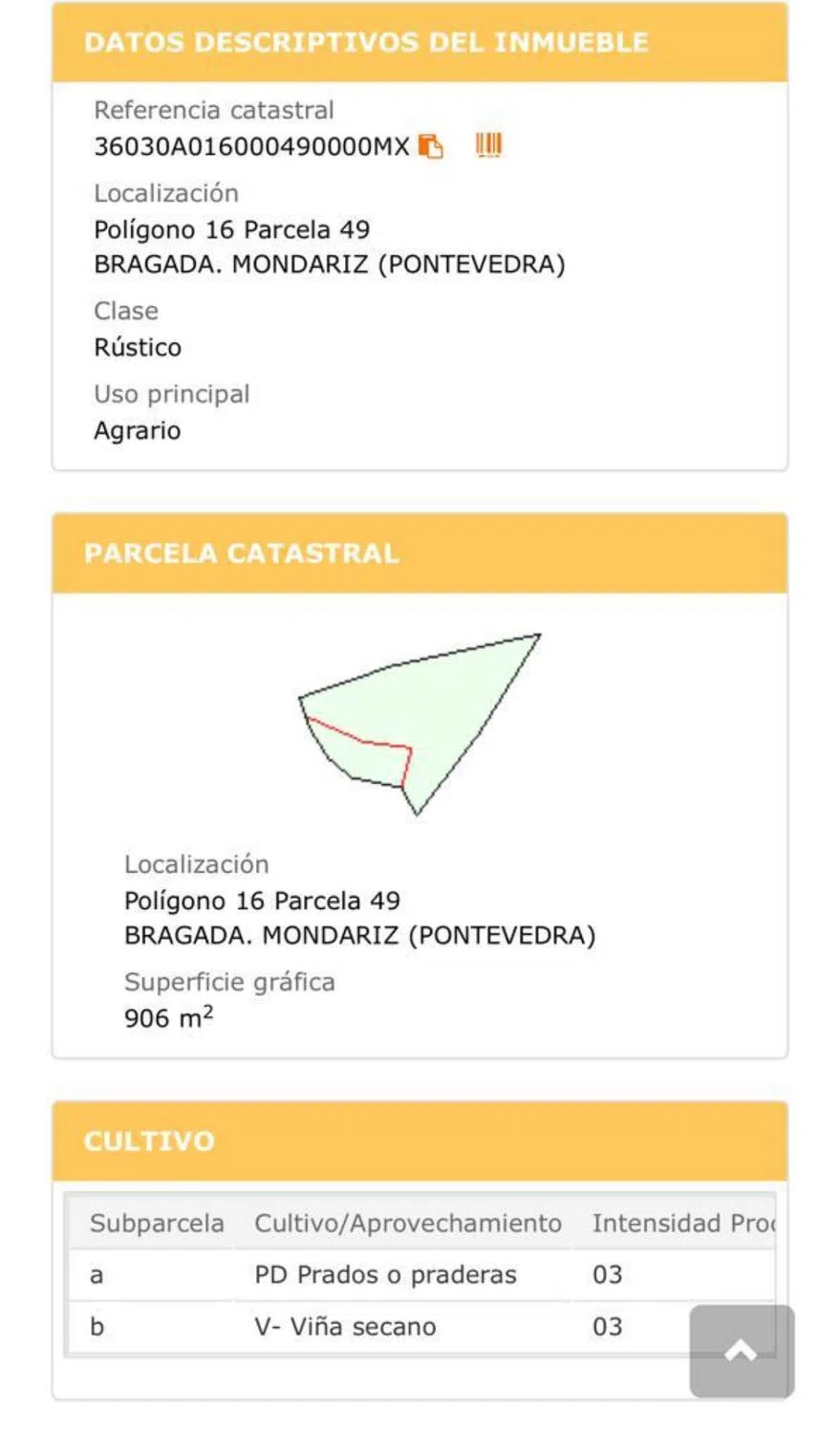Click the Cultivo/Aprovechamiento column header
Screen dimensions: 840x1434
407,1224
